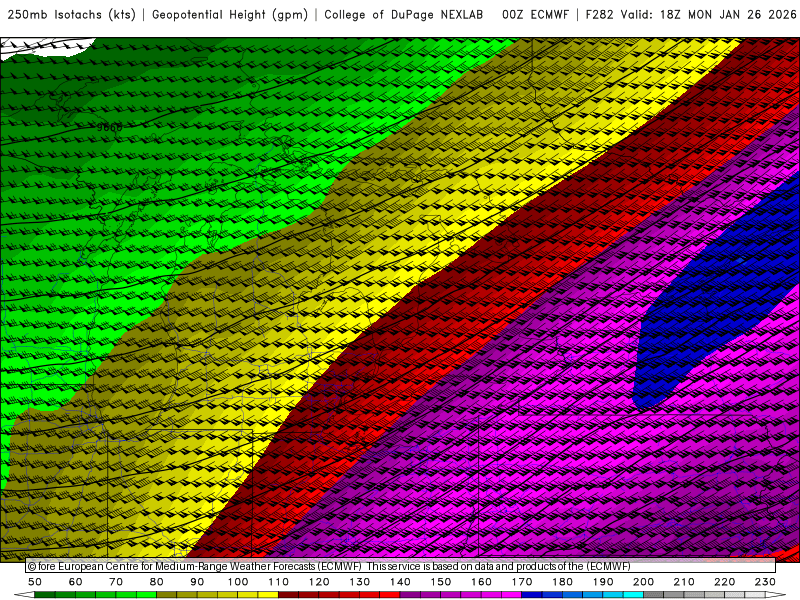Click the "250mb Isotachs (kts)" title text
800x600 pixels.
(72, 15)
